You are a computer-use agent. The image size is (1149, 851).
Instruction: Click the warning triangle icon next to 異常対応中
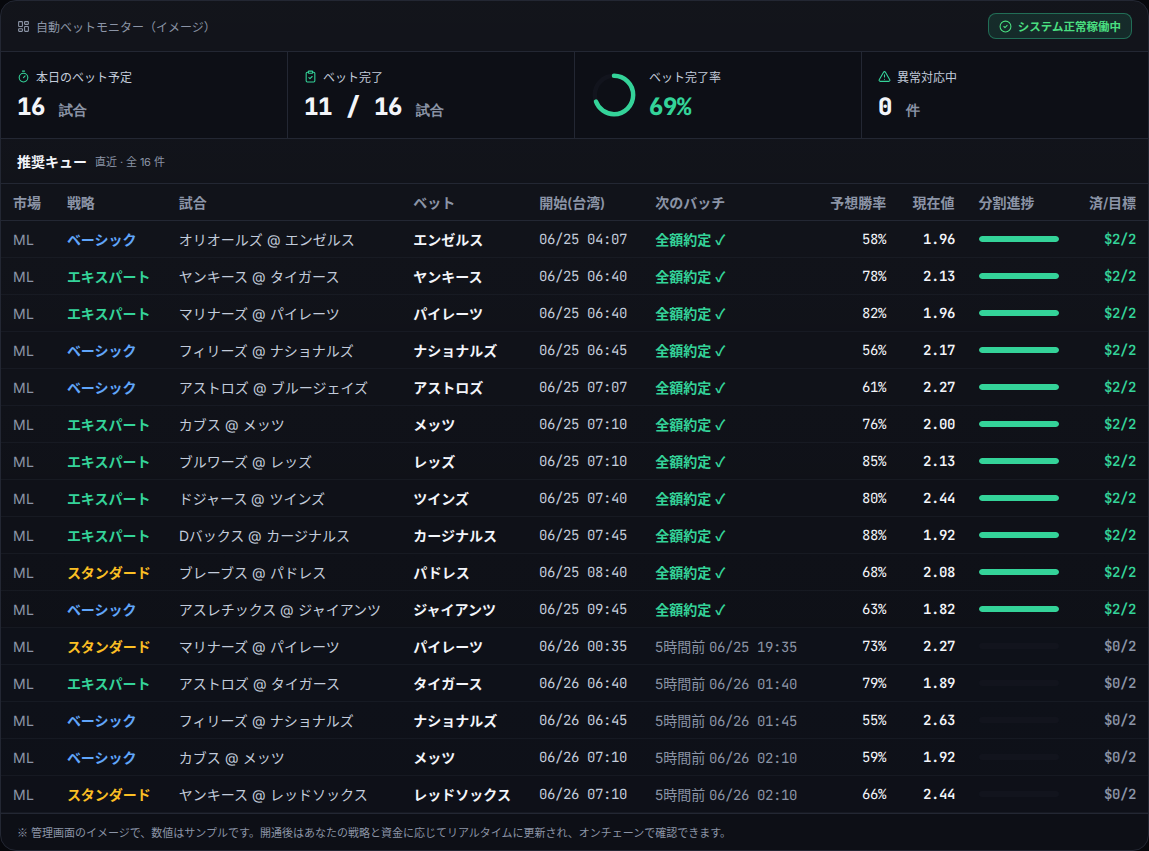point(884,77)
